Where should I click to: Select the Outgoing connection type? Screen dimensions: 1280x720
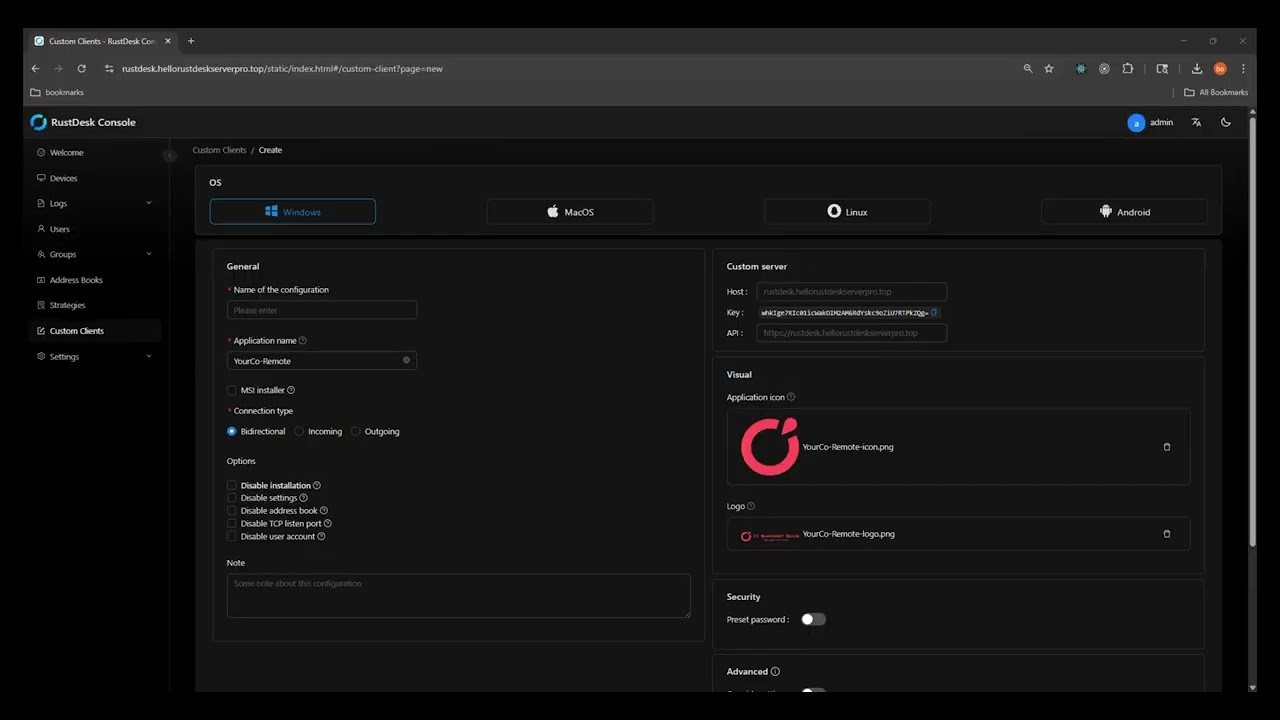point(356,432)
